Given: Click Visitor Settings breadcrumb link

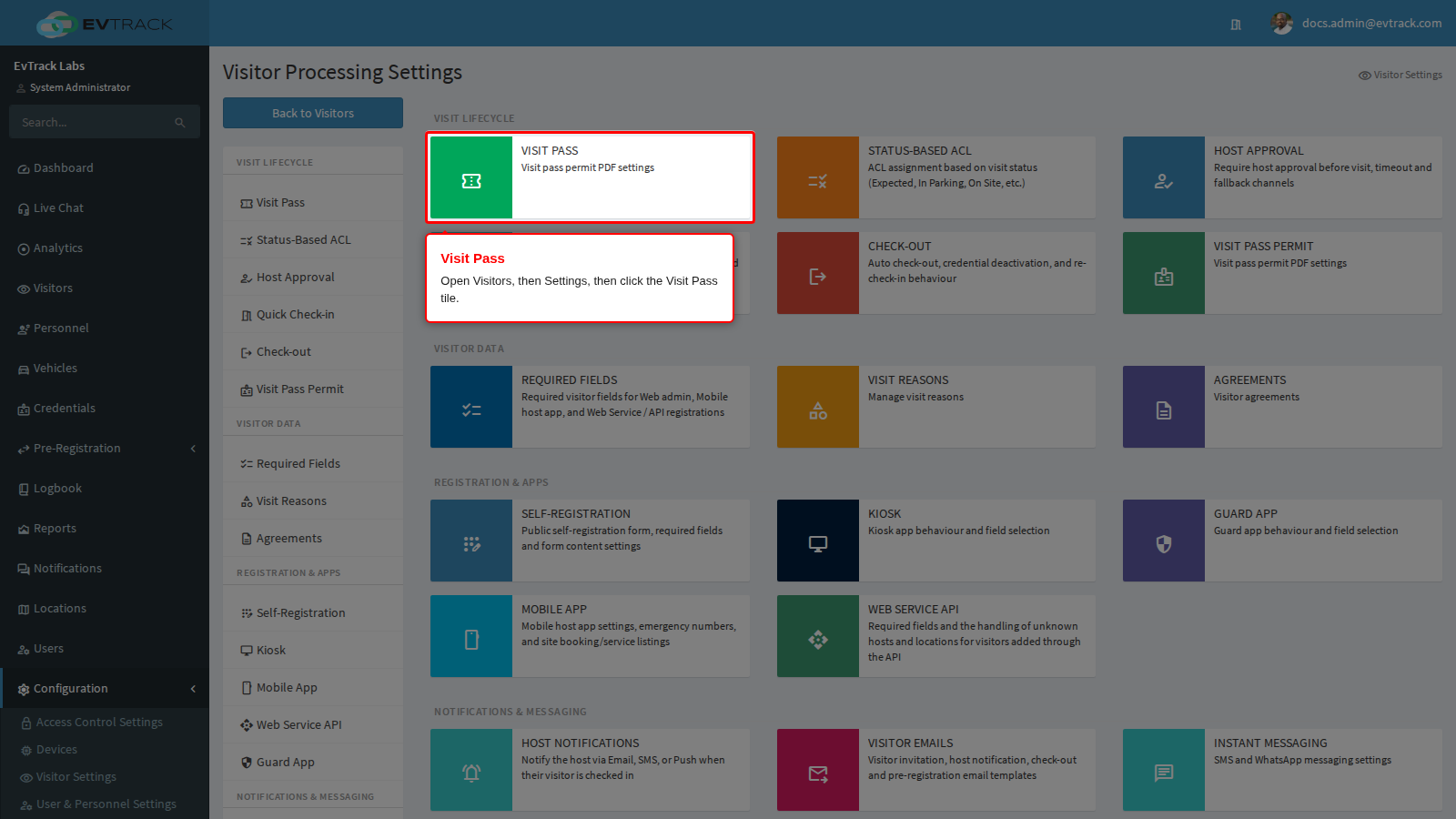Looking at the screenshot, I should click(x=1400, y=75).
